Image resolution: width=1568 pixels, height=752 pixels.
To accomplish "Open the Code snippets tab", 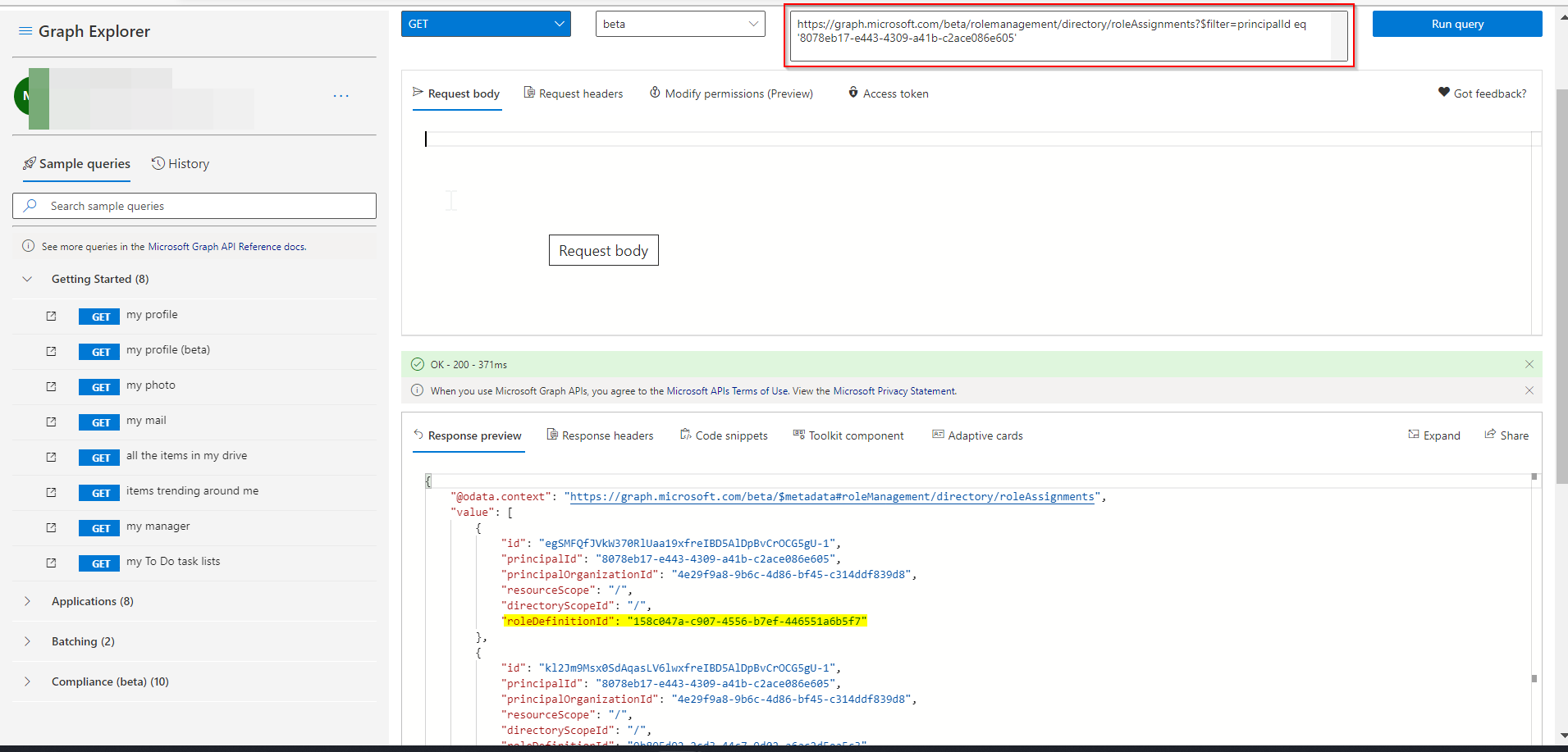I will coord(725,435).
